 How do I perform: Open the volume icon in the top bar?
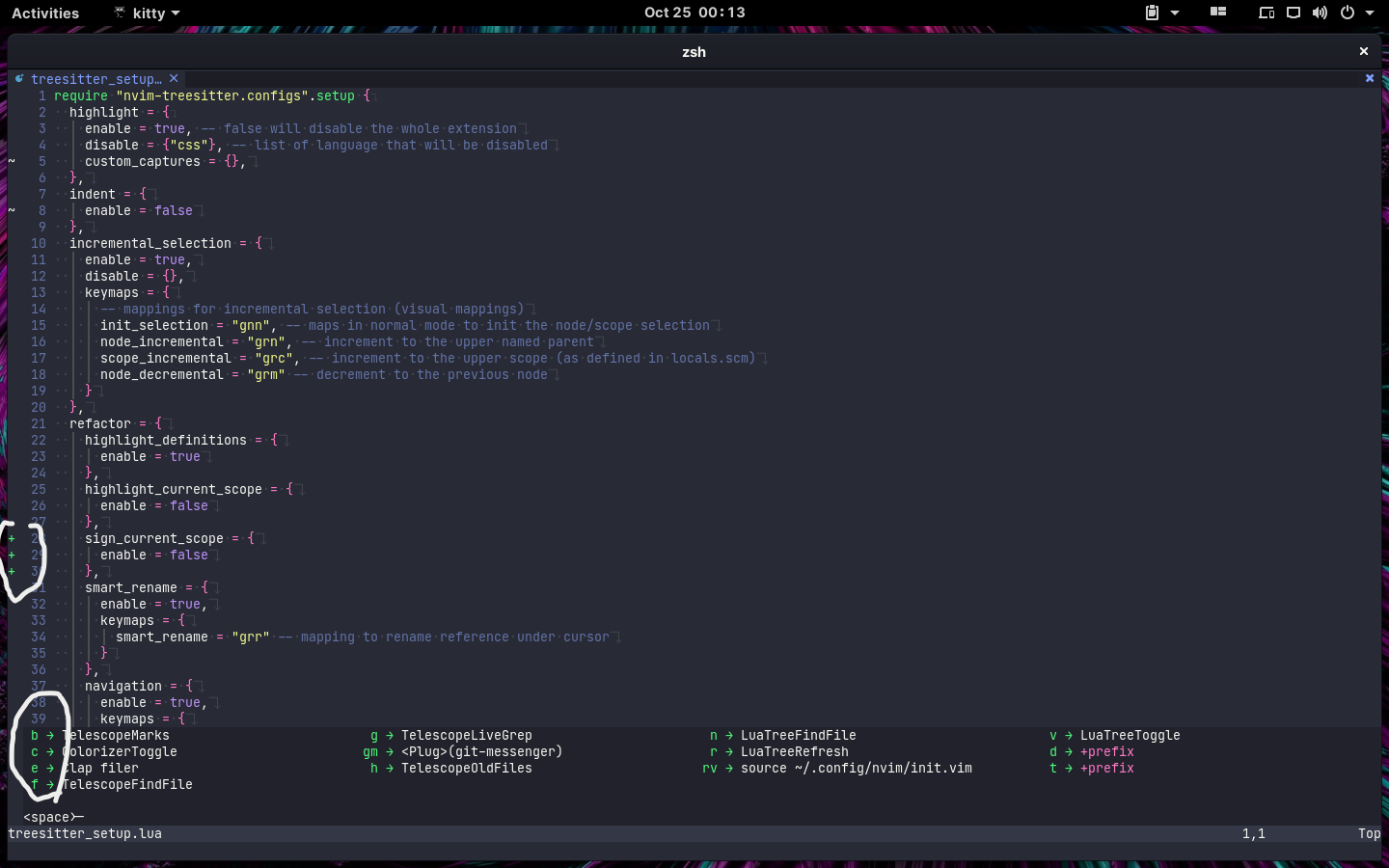1320,13
